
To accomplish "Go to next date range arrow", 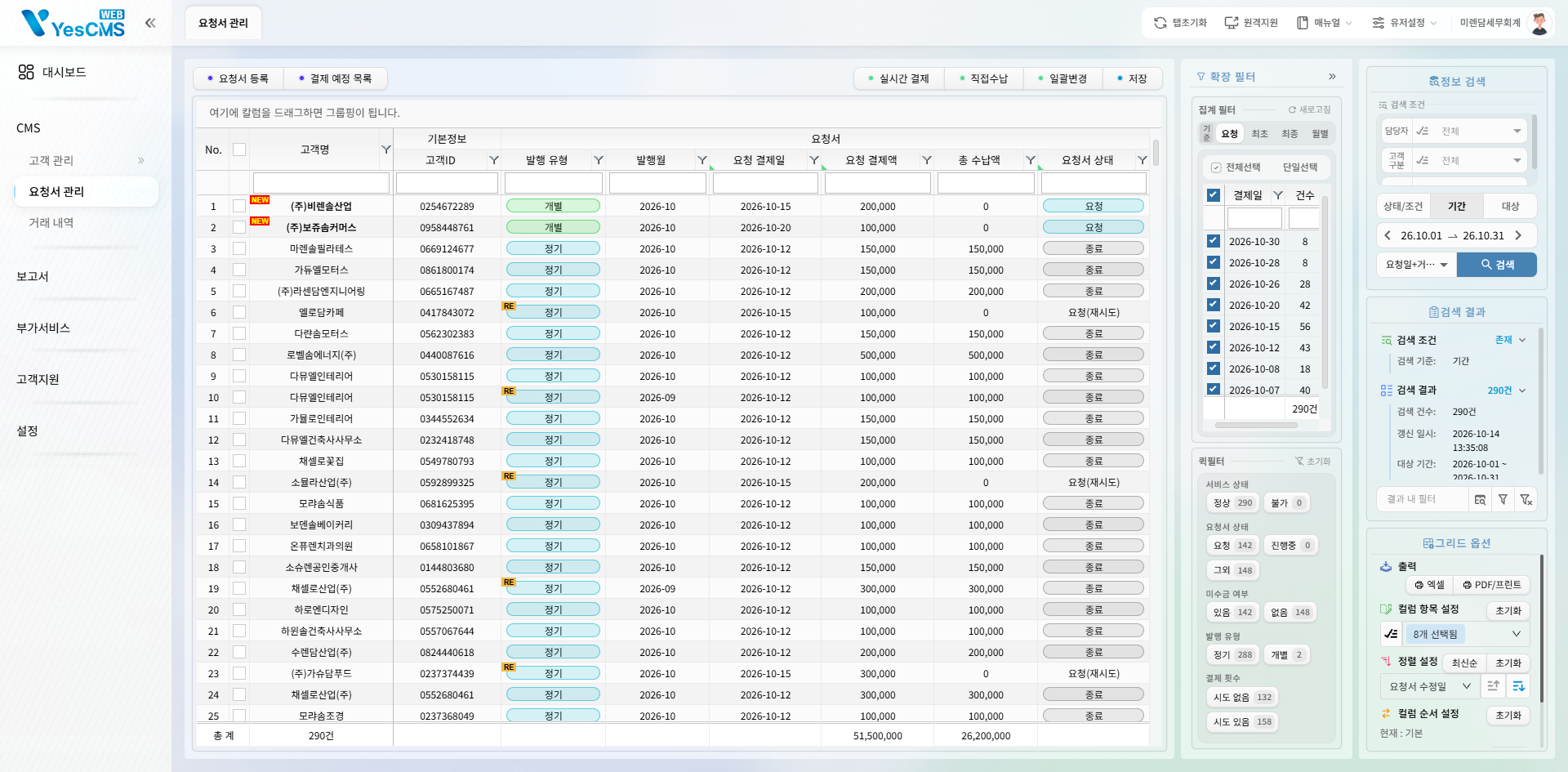I will (x=1518, y=235).
